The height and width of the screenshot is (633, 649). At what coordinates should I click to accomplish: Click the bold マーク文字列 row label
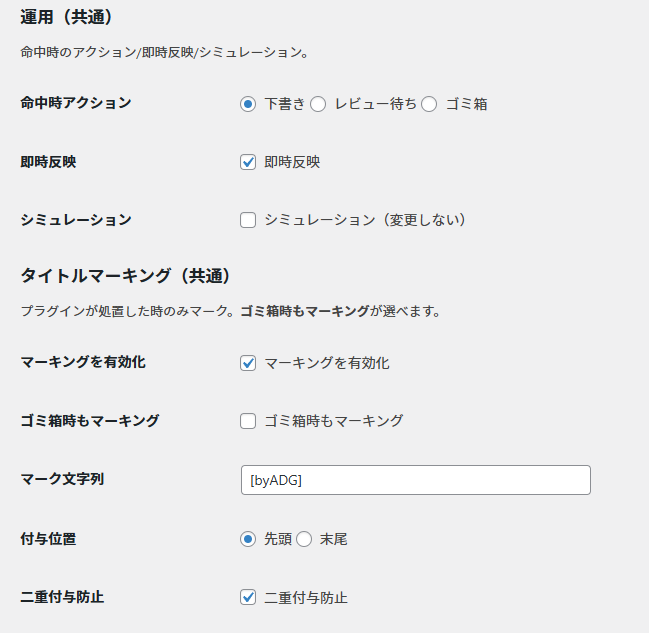[x=62, y=479]
